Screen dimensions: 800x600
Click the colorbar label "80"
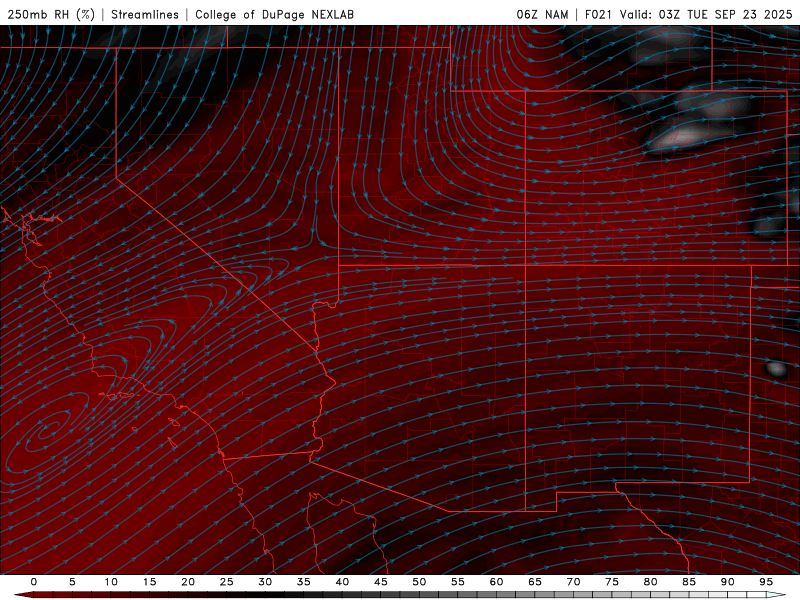650,582
